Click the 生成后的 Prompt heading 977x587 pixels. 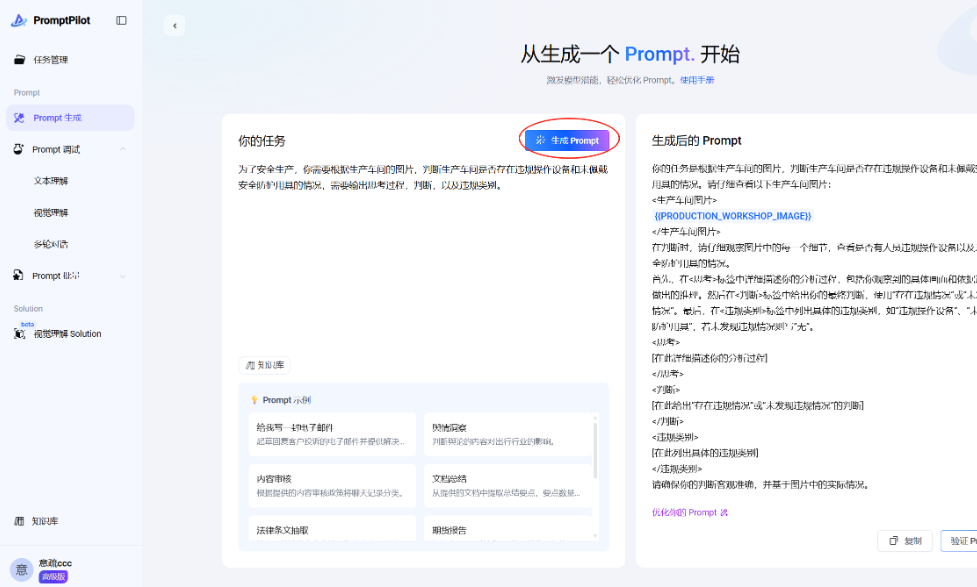(697, 140)
